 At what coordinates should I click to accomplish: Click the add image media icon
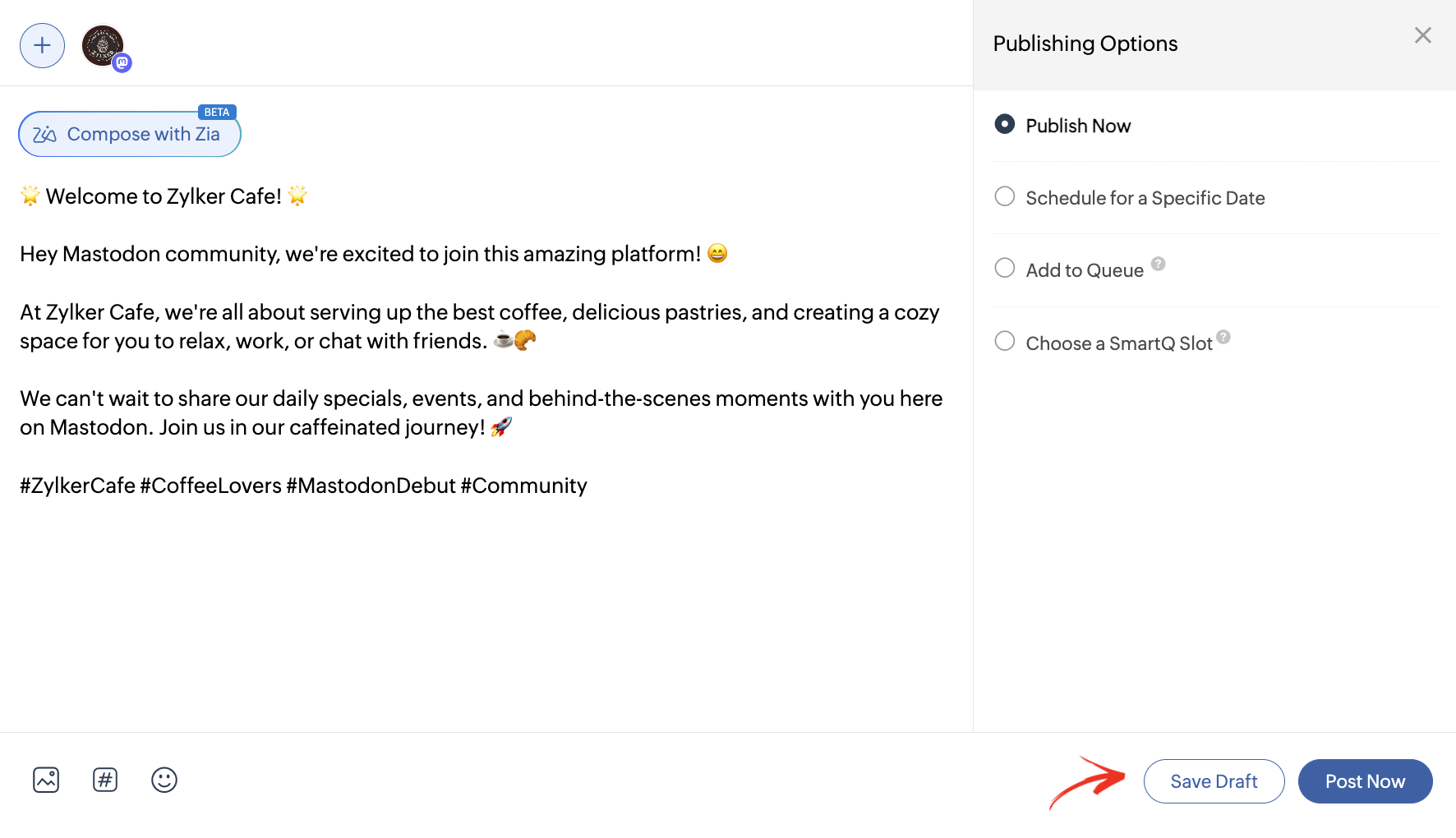point(46,780)
